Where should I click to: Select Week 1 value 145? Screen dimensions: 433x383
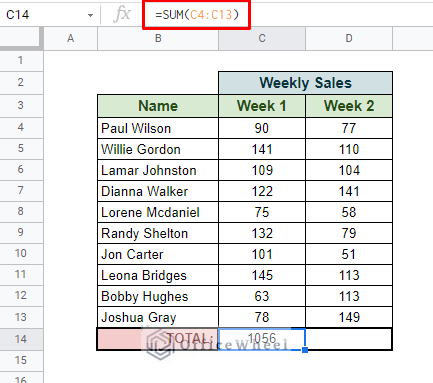(x=262, y=275)
